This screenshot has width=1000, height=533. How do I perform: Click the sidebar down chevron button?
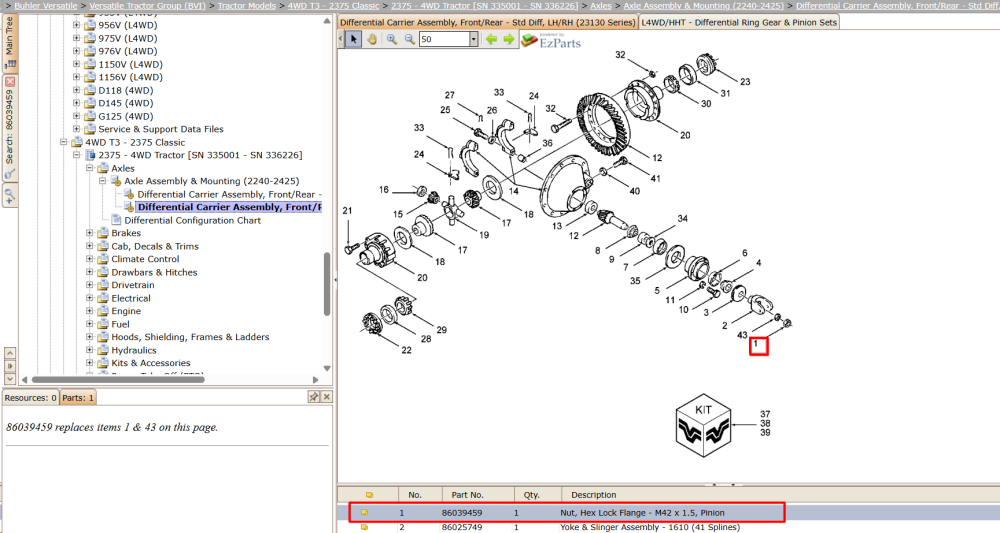[x=10, y=379]
